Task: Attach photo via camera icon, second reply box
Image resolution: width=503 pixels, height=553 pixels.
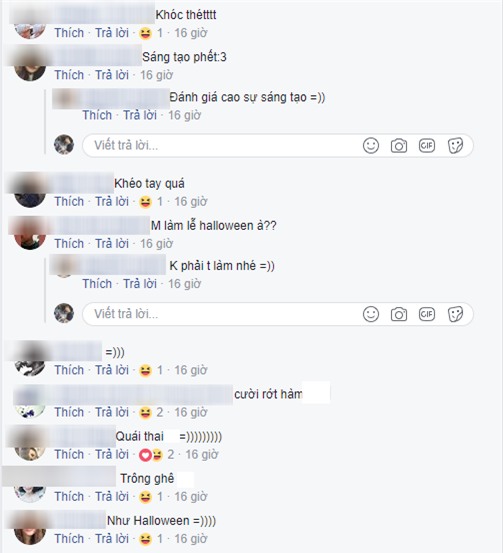Action: (x=399, y=314)
